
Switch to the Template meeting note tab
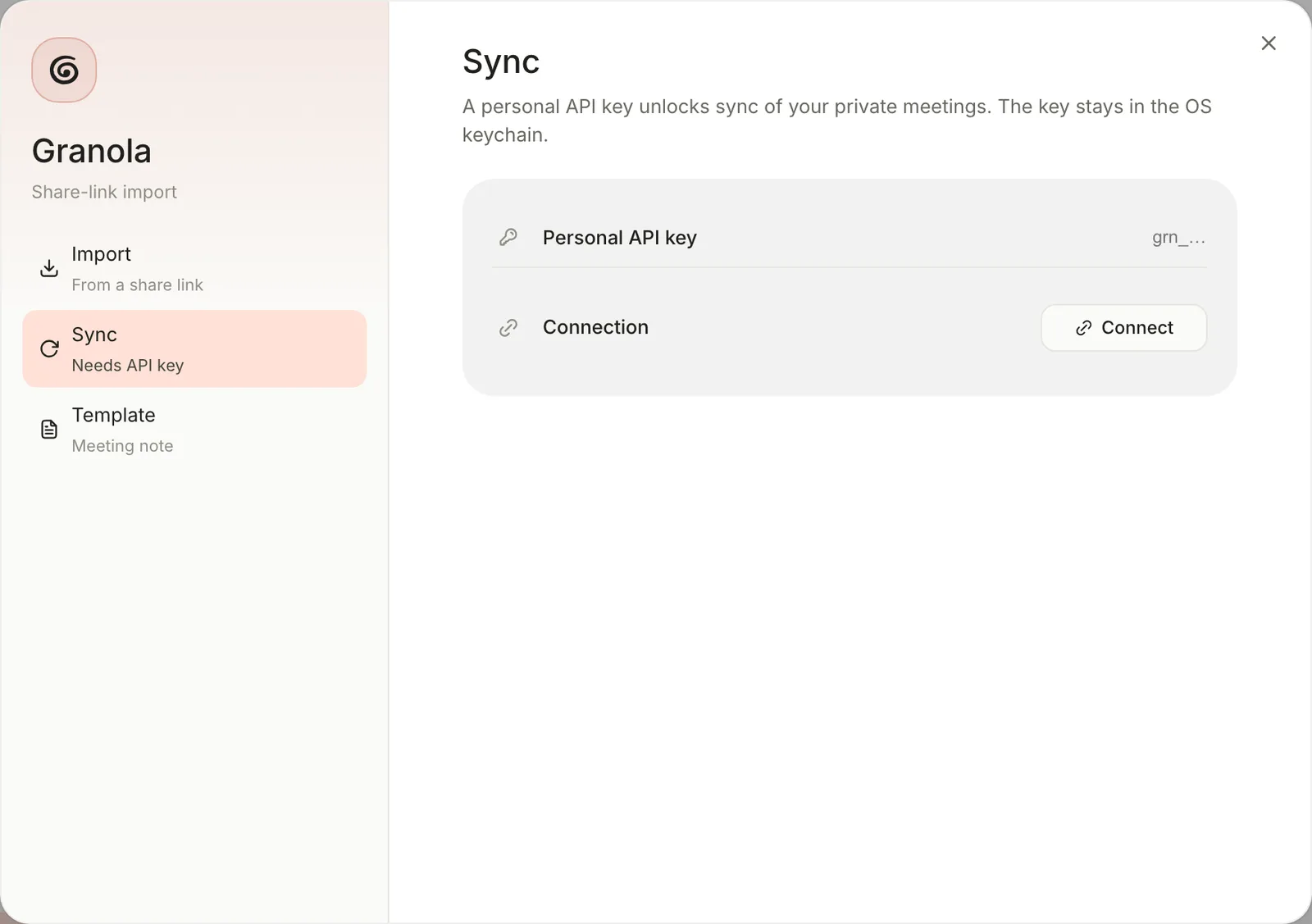[194, 429]
